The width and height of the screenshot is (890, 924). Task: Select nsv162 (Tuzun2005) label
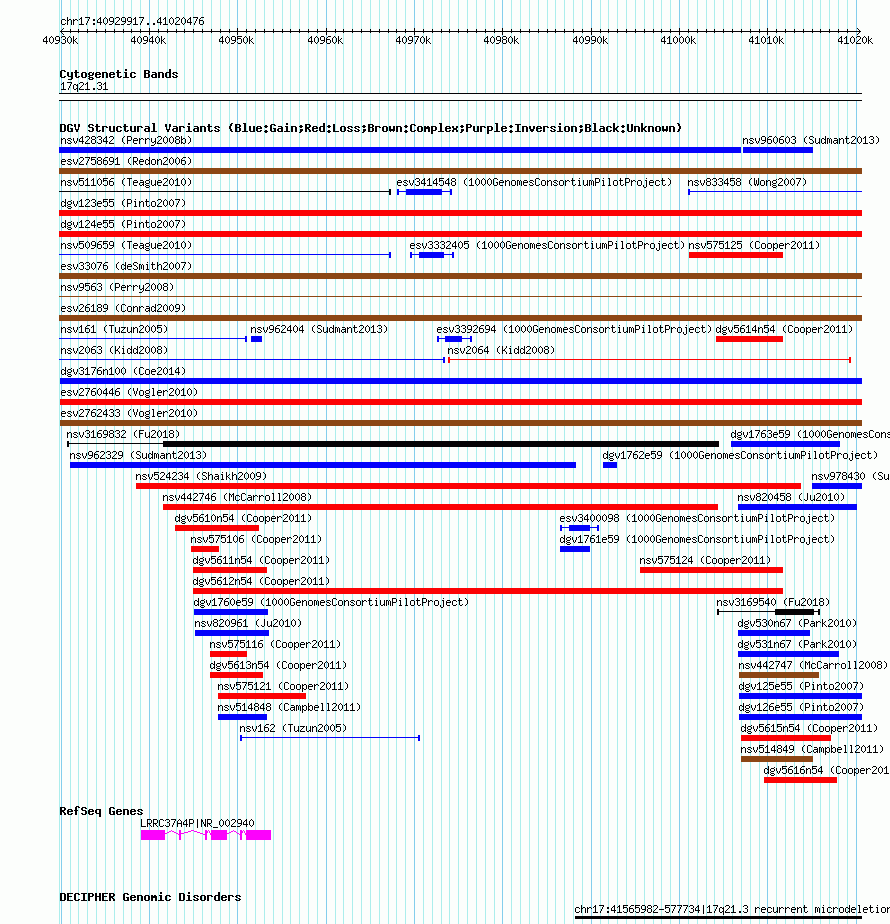coord(293,728)
